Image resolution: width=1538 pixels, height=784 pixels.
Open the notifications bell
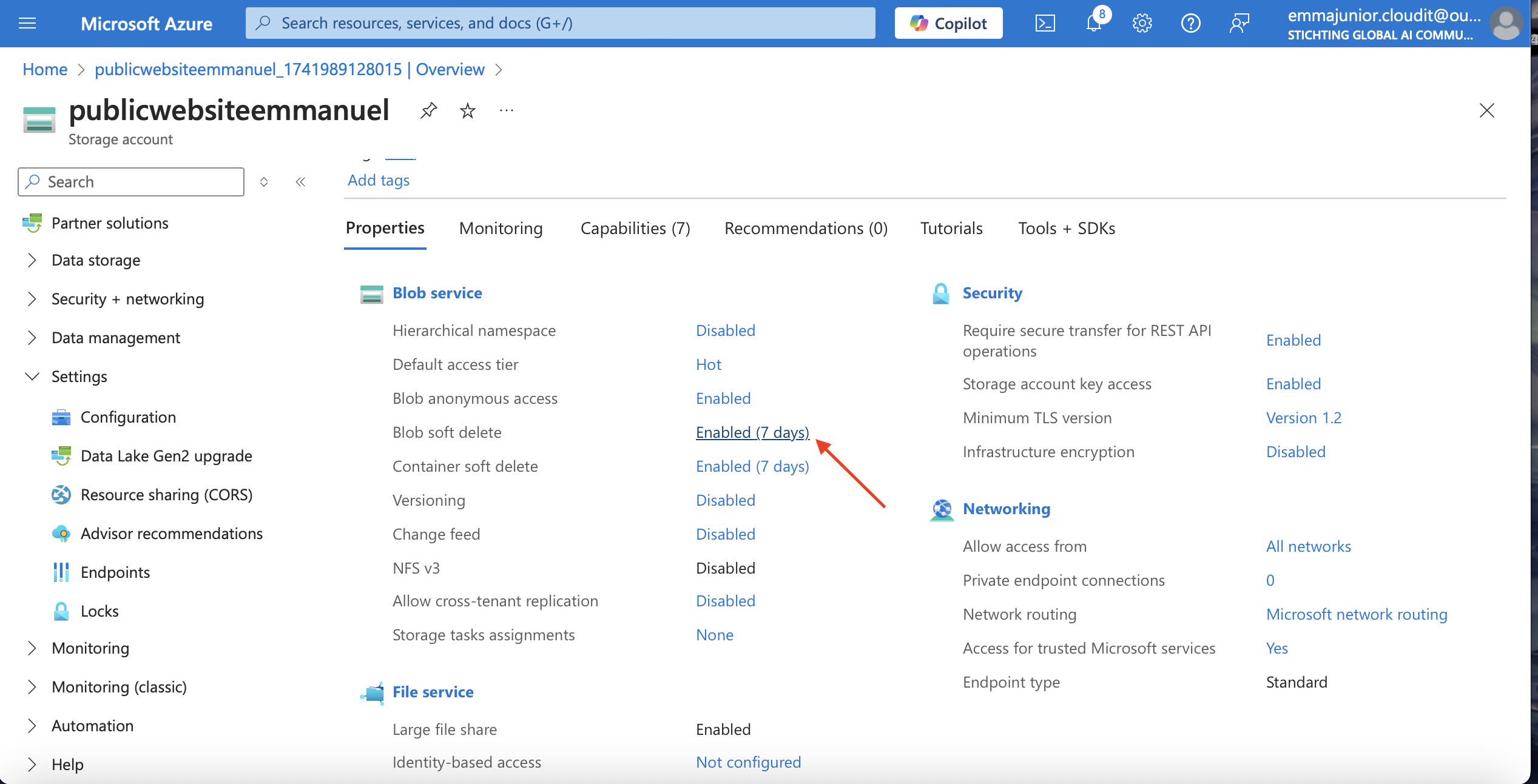click(x=1094, y=24)
